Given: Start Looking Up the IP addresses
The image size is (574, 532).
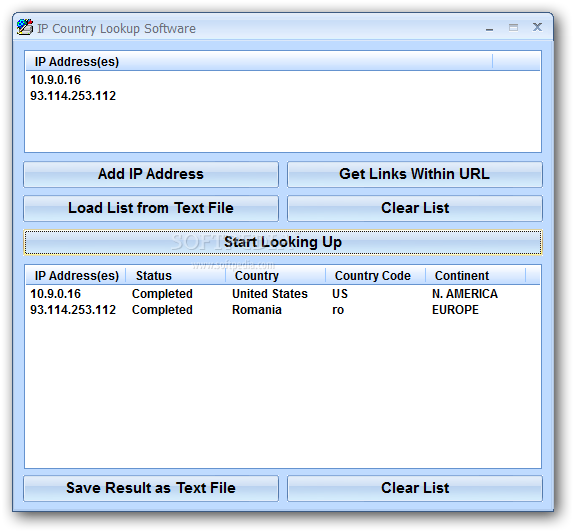Looking at the screenshot, I should [x=283, y=242].
